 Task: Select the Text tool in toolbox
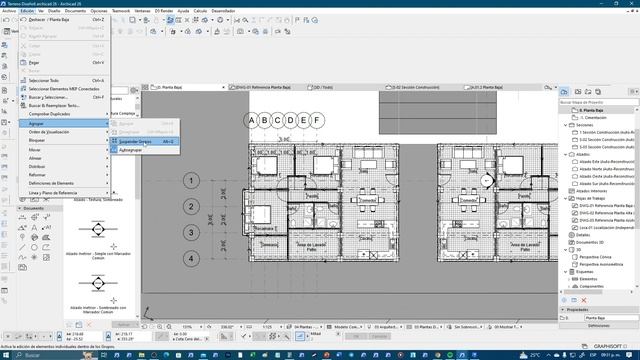tap(34, 227)
